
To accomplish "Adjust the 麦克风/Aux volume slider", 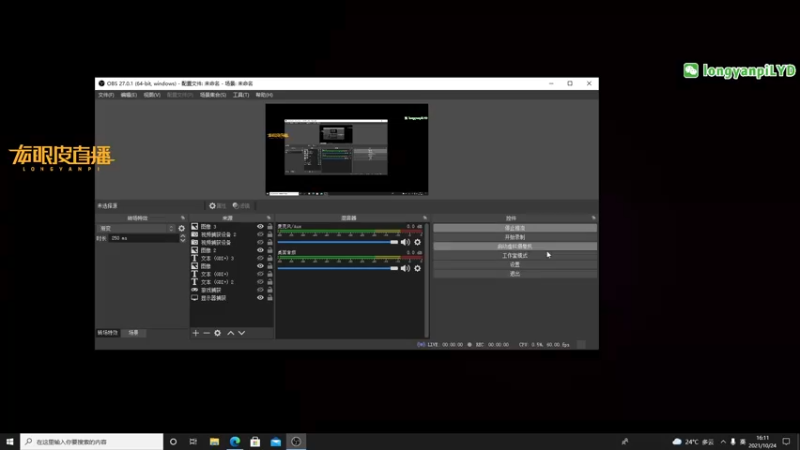I will [338, 242].
